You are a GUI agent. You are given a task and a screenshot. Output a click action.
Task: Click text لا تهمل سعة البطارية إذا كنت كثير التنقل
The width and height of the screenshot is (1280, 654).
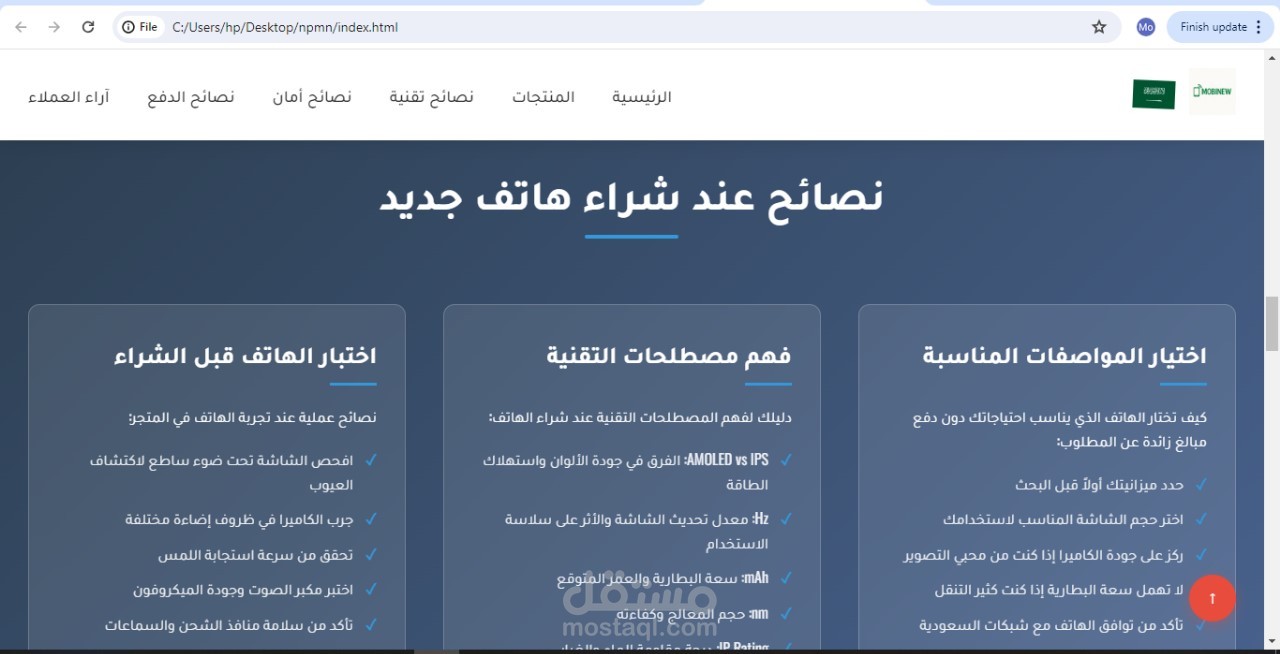click(x=1060, y=590)
